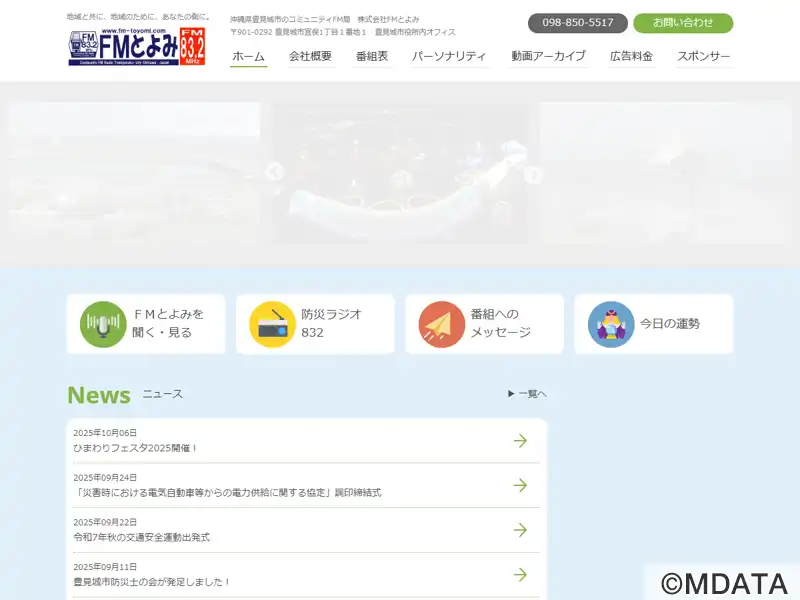Open 動画アーカイブ menu item
The image size is (800, 600).
coord(548,56)
